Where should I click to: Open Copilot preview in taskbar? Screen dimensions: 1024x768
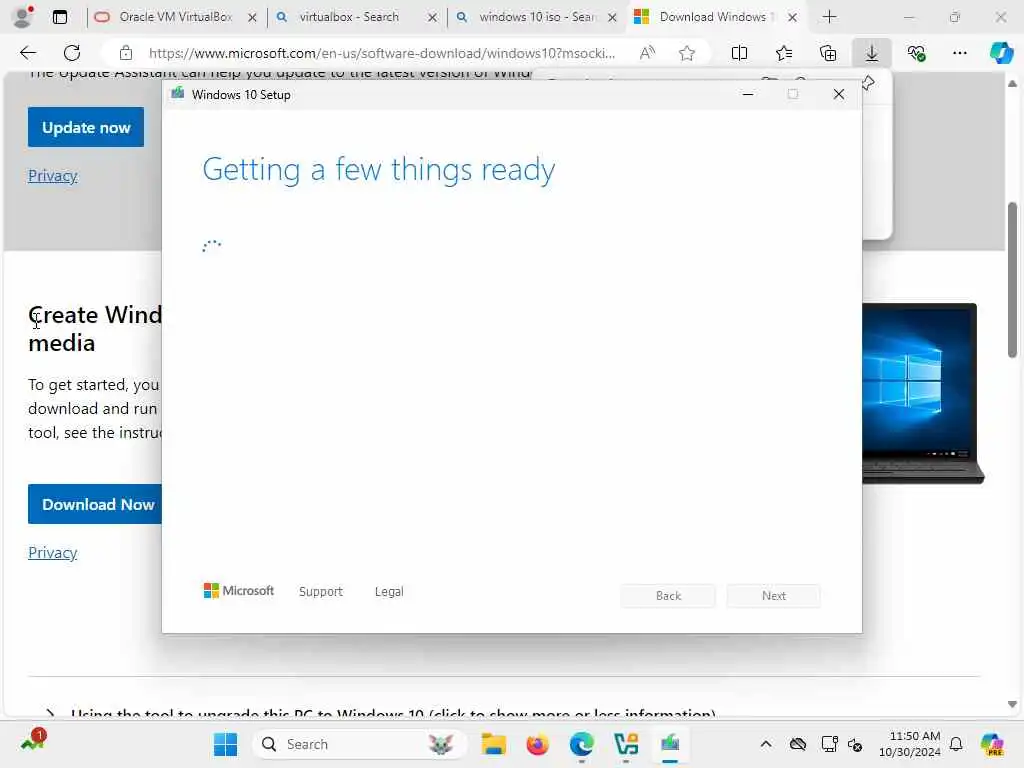(992, 744)
